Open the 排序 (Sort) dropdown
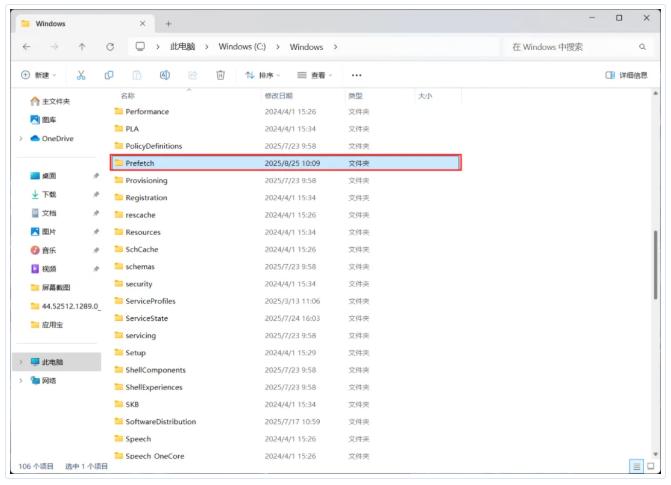671x485 pixels. (x=264, y=75)
